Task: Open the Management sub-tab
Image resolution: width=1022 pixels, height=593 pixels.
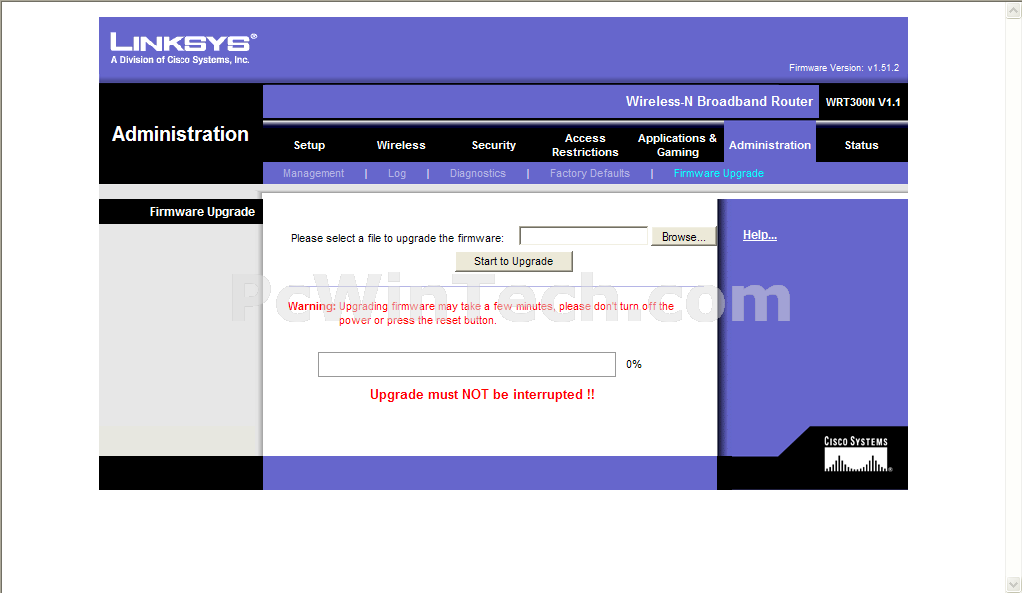Action: [314, 173]
